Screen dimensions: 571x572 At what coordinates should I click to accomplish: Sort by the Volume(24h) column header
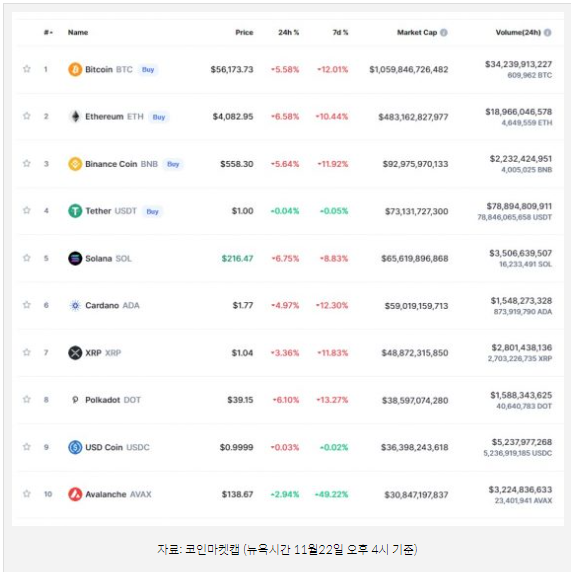pyautogui.click(x=518, y=32)
